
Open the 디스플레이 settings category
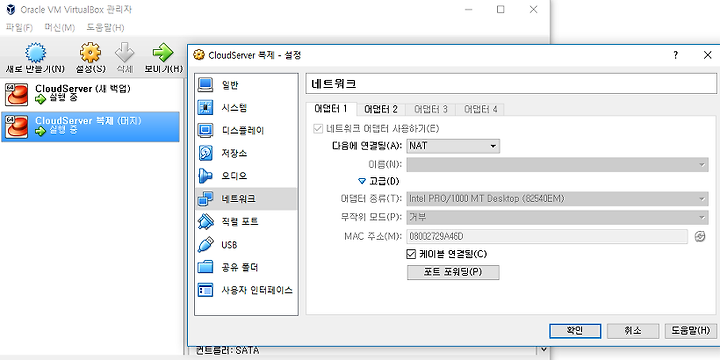point(247,130)
